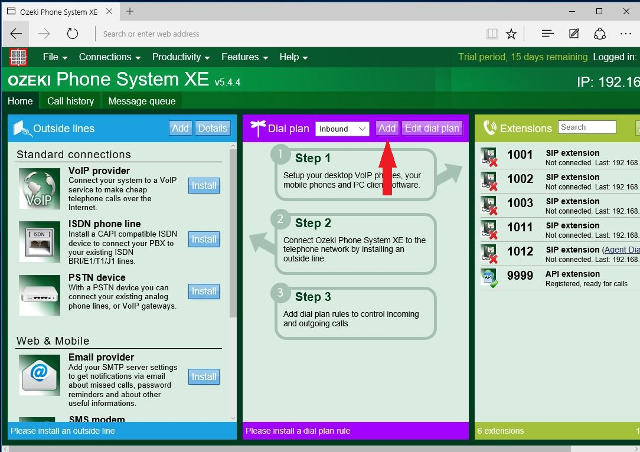Open the web note pen icon
The height and width of the screenshot is (452, 640).
point(574,34)
